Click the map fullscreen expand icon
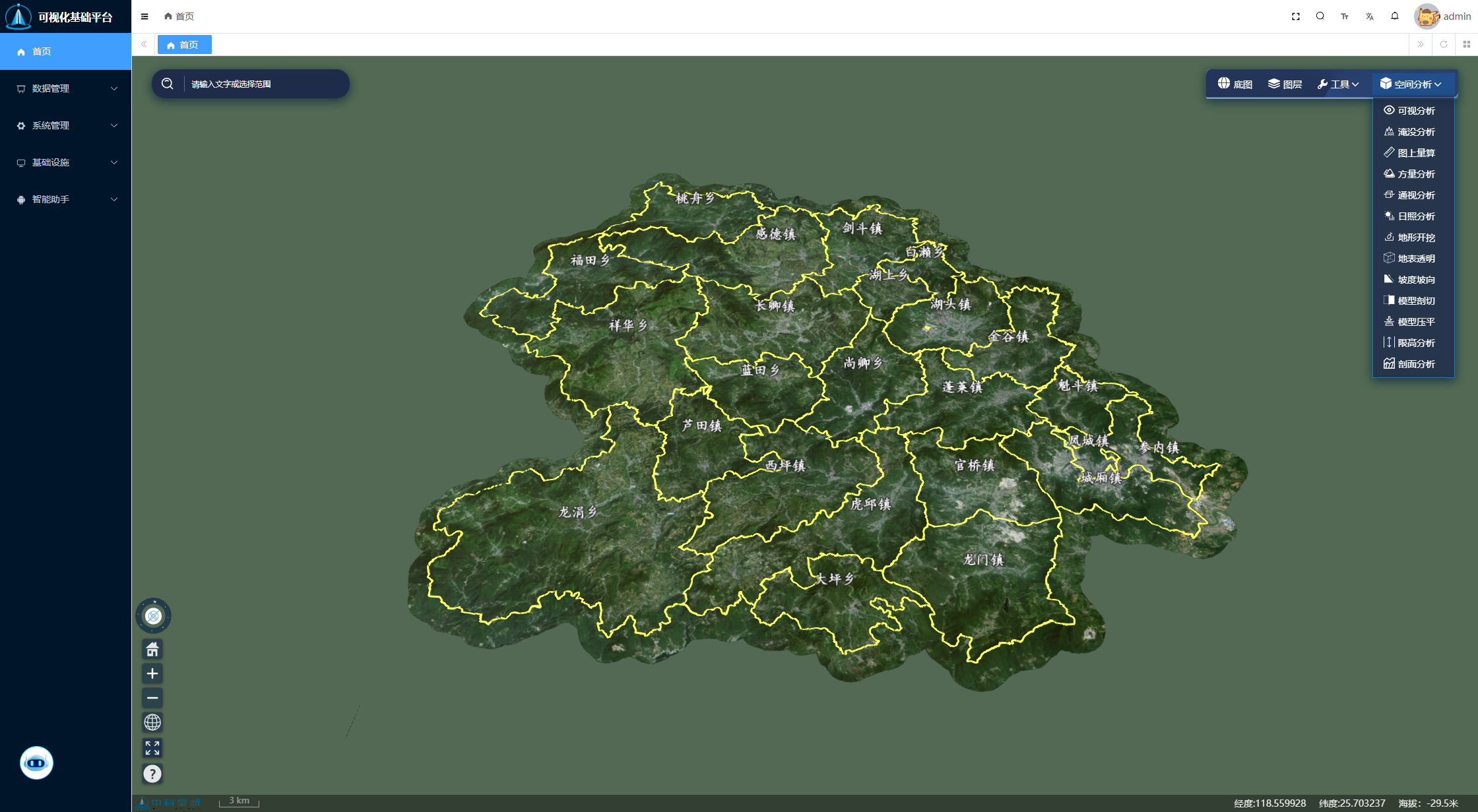 pos(152,748)
